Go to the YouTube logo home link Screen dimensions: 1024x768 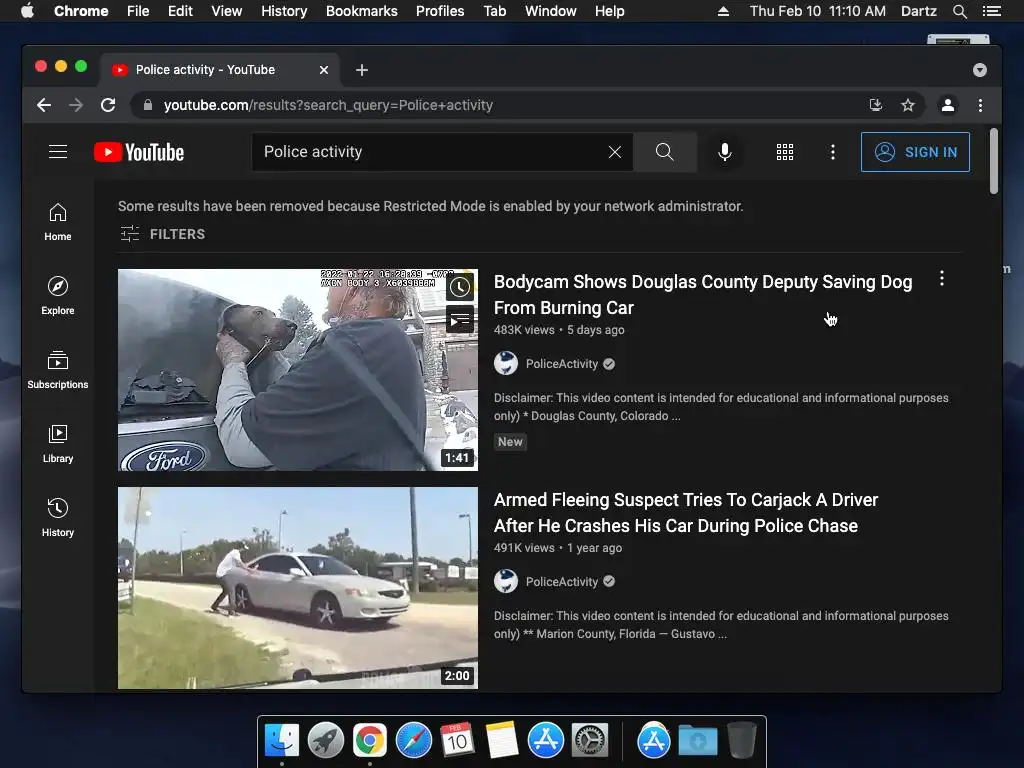tap(139, 152)
